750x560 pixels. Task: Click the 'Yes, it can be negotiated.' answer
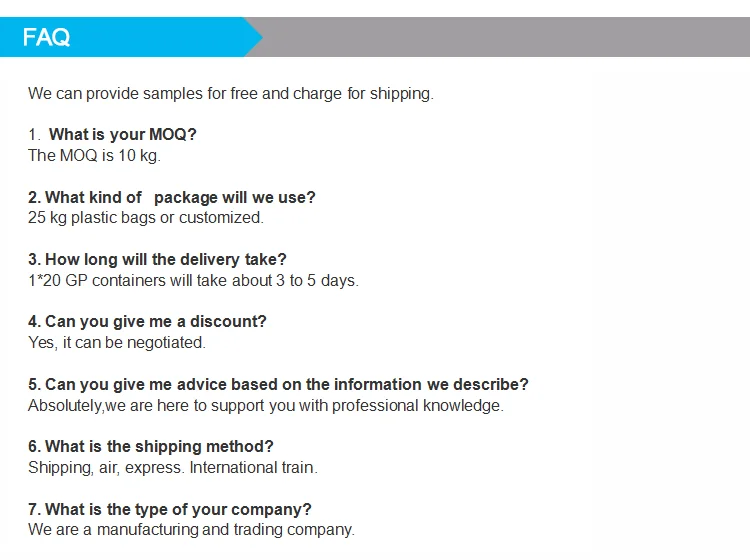[116, 342]
